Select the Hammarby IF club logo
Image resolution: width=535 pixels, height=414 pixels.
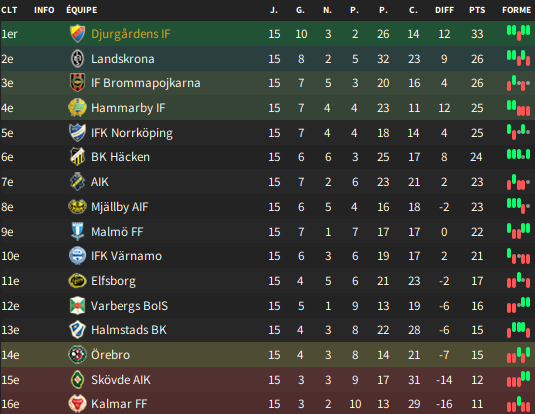pyautogui.click(x=77, y=108)
